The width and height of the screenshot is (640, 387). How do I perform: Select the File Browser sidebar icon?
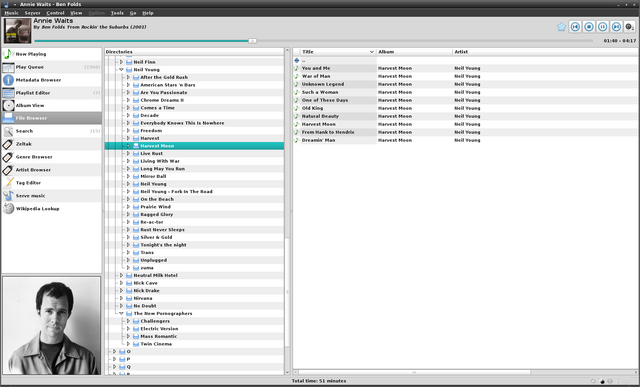8,118
